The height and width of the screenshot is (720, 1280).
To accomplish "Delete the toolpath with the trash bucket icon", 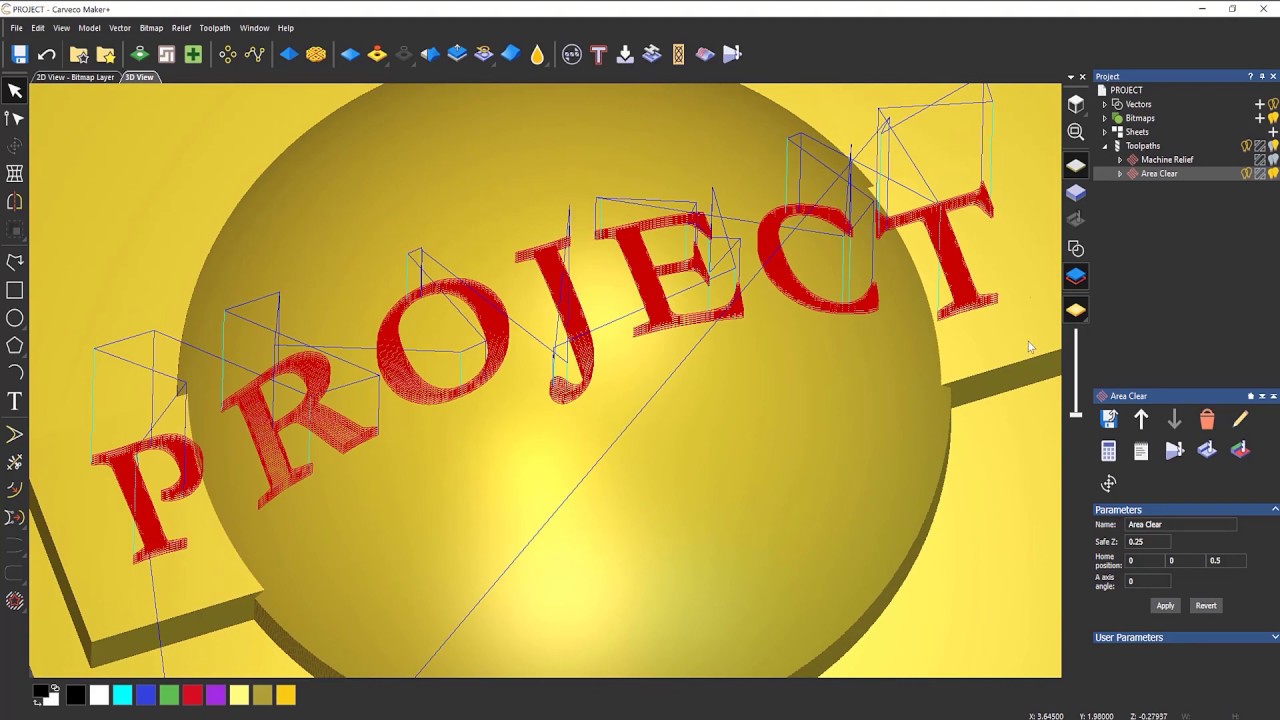I will tap(1207, 419).
